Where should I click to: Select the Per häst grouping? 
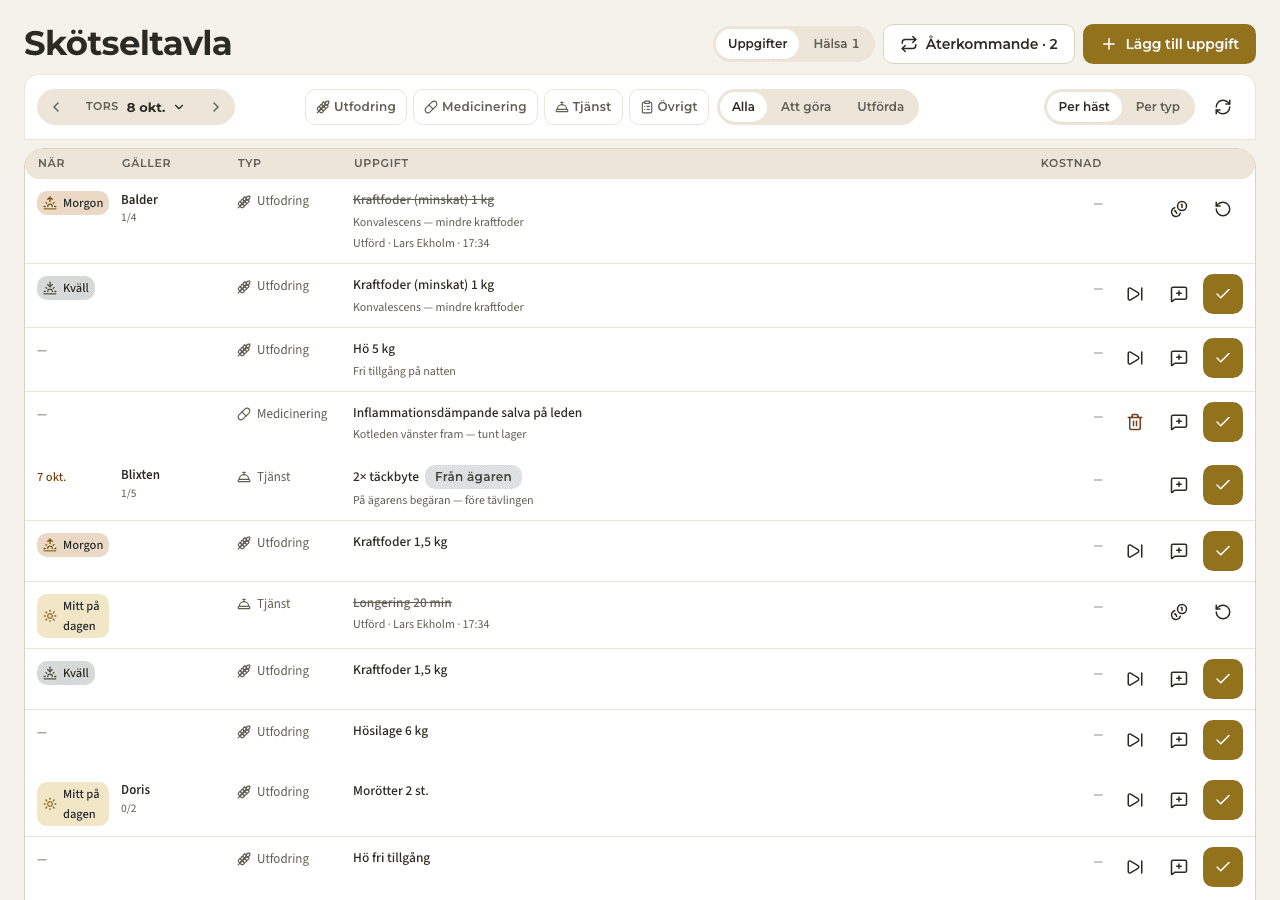(x=1084, y=107)
